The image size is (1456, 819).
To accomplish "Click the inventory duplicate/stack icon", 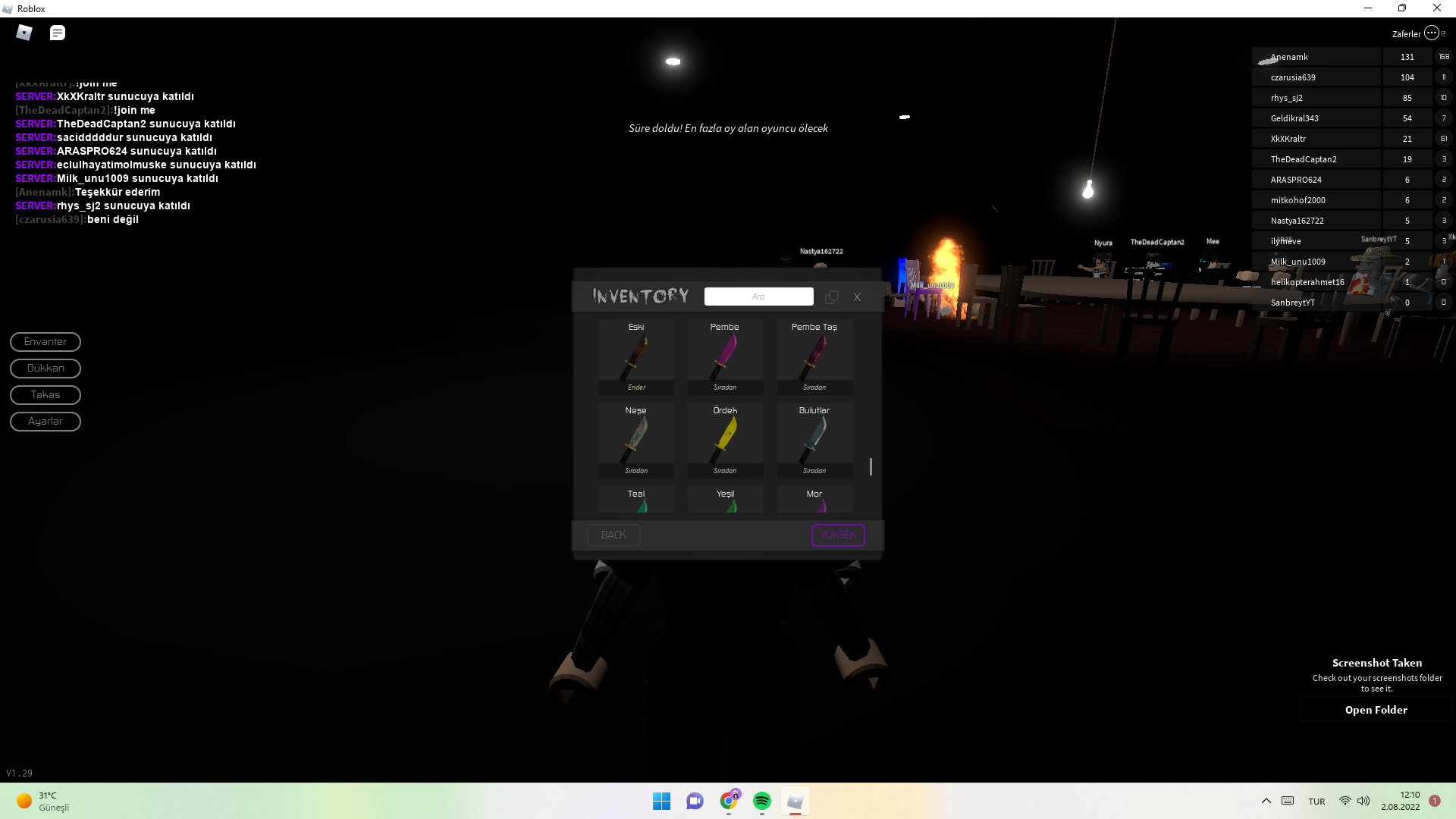I will coord(832,297).
